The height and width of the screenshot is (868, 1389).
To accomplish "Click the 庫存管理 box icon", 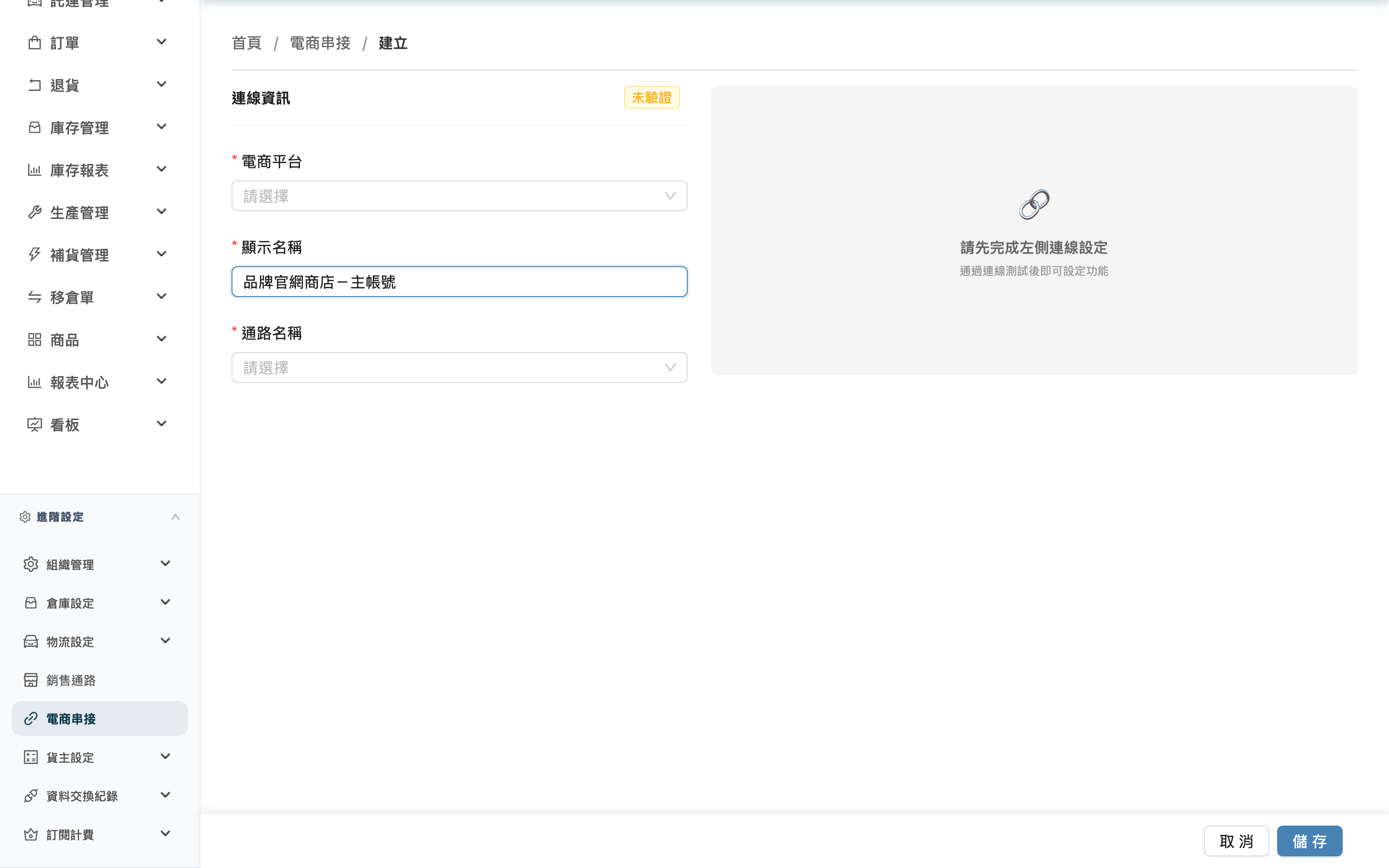I will (34, 127).
